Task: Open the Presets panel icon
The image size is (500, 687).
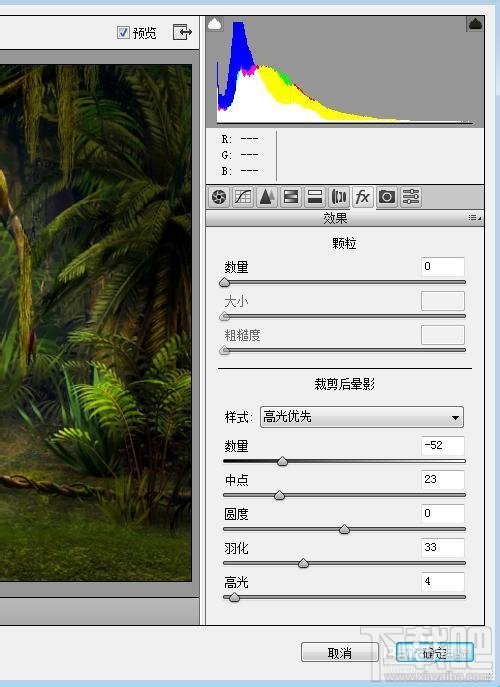Action: tap(411, 197)
